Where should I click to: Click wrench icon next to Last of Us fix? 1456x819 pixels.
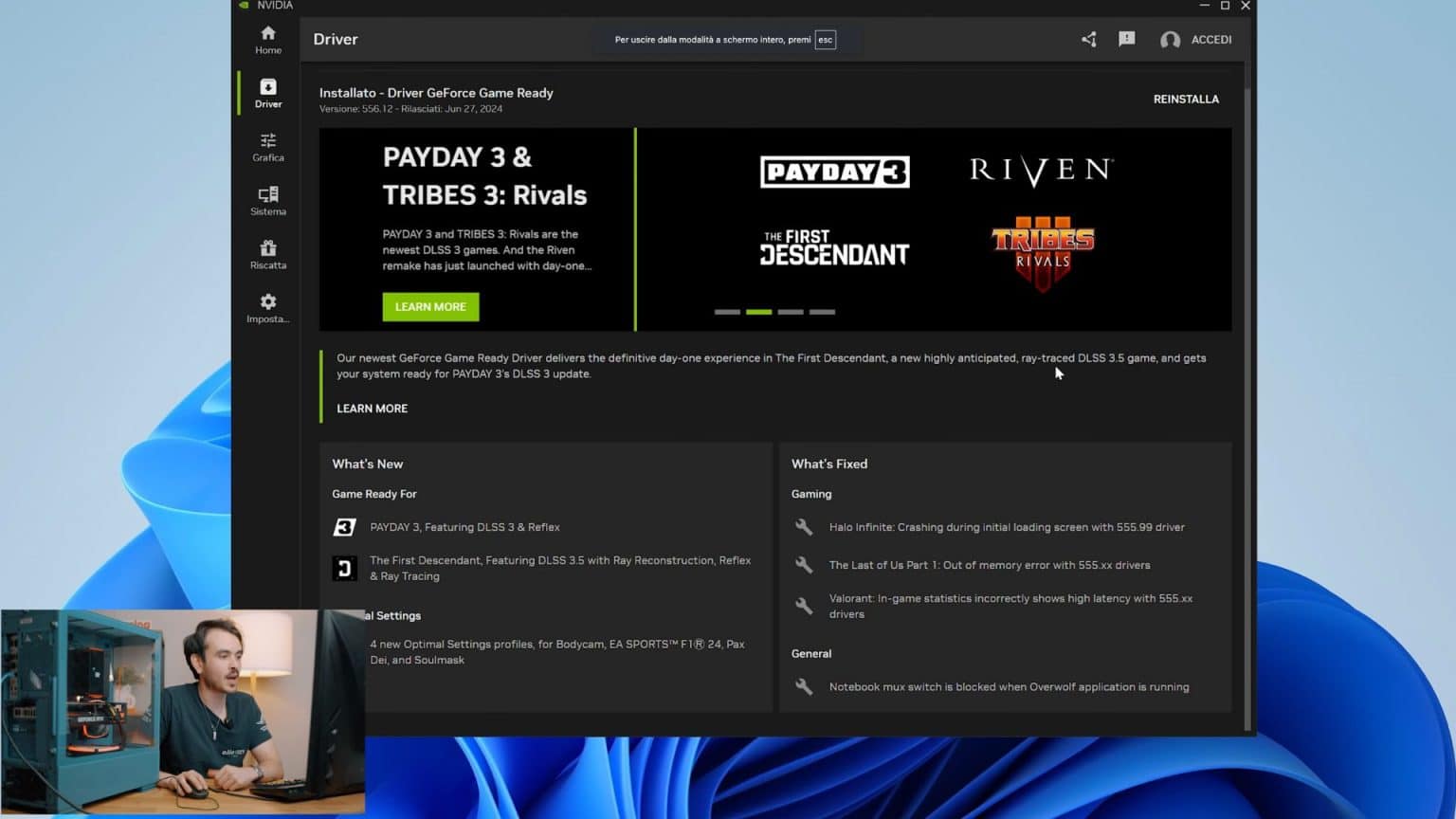804,565
